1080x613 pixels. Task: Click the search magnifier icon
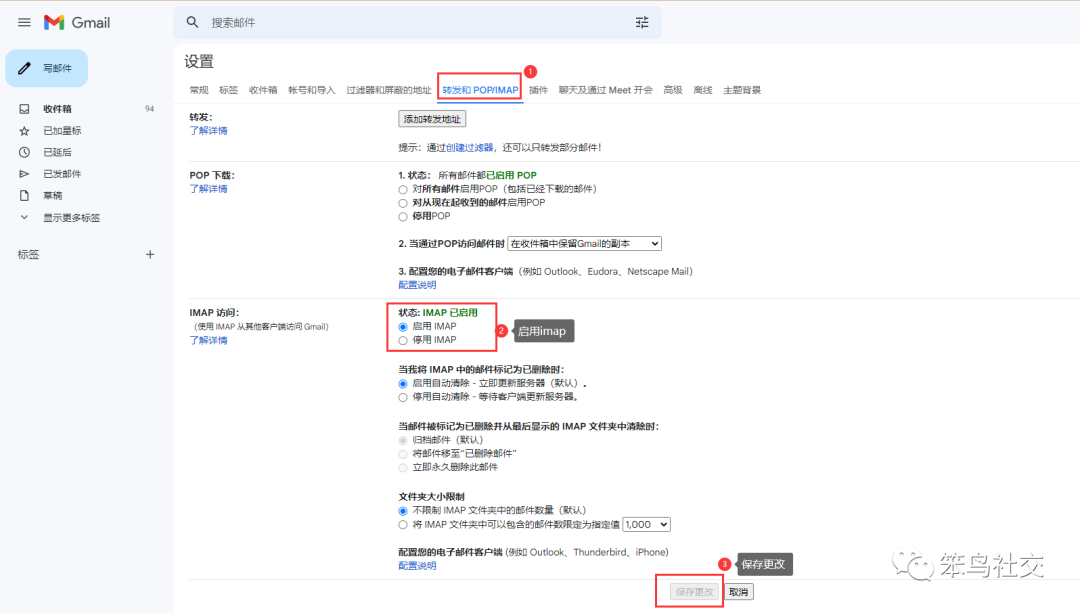(192, 22)
